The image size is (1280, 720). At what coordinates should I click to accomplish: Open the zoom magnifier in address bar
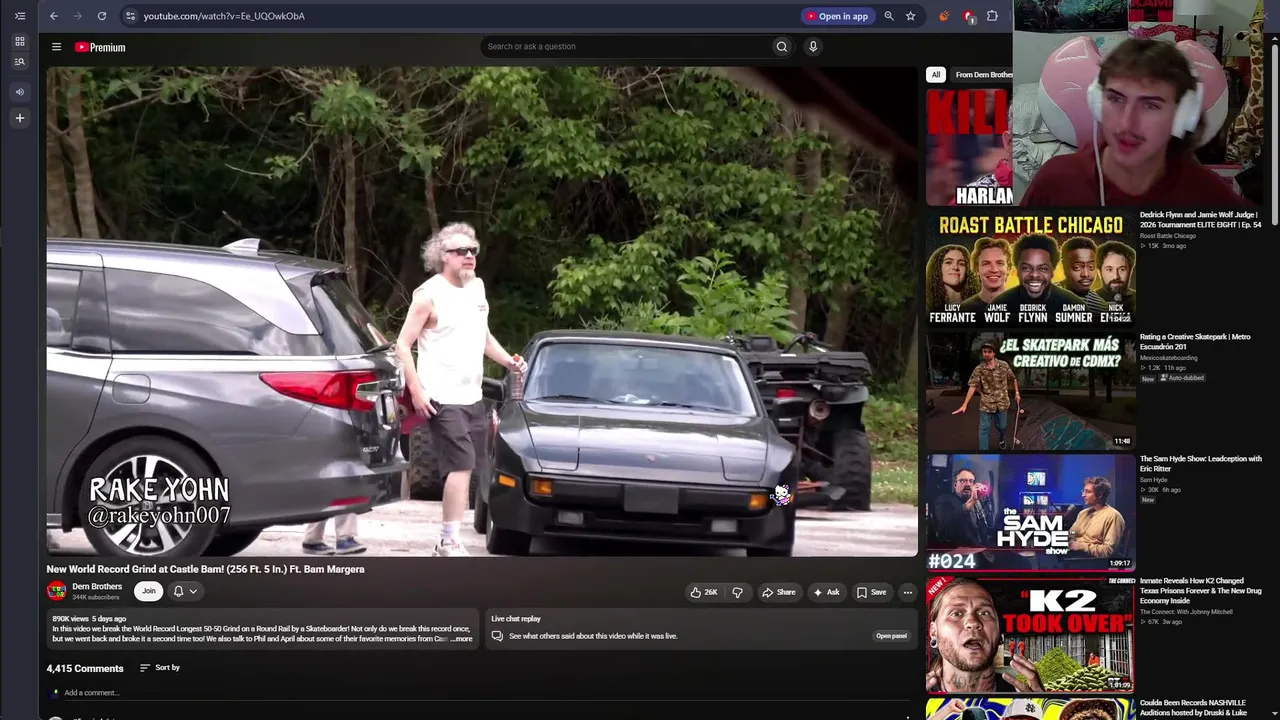pos(889,16)
